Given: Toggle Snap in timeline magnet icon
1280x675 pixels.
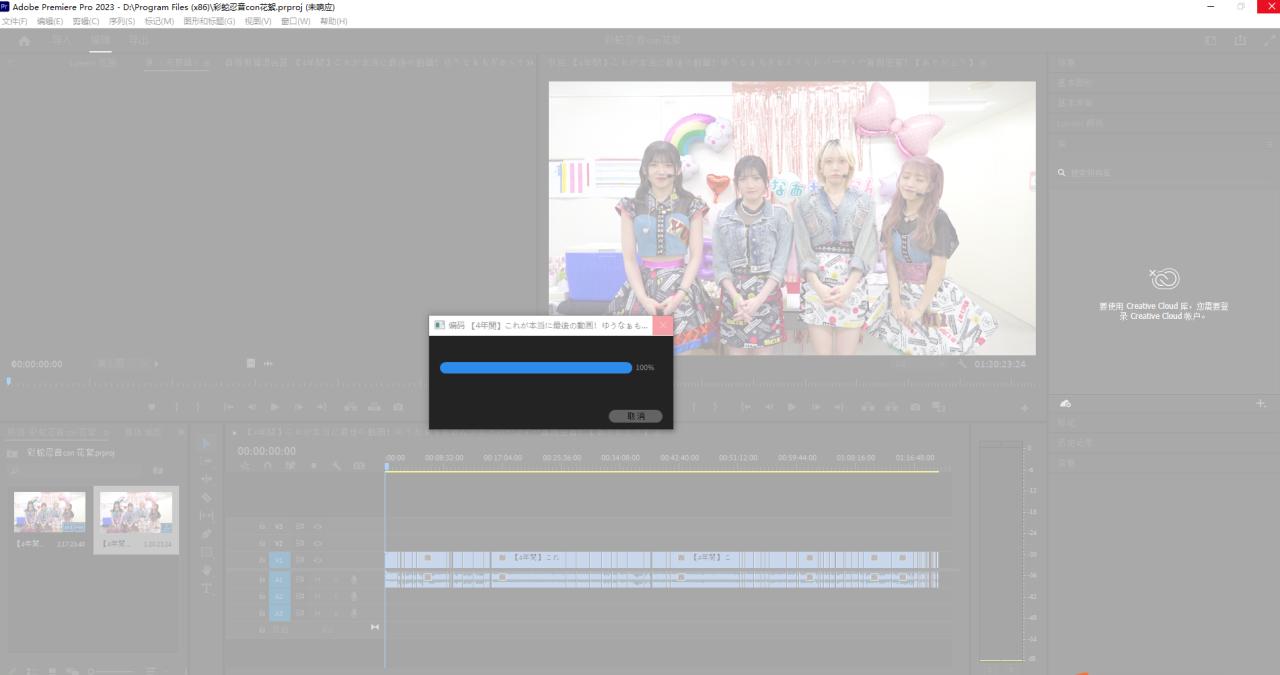Looking at the screenshot, I should (267, 466).
